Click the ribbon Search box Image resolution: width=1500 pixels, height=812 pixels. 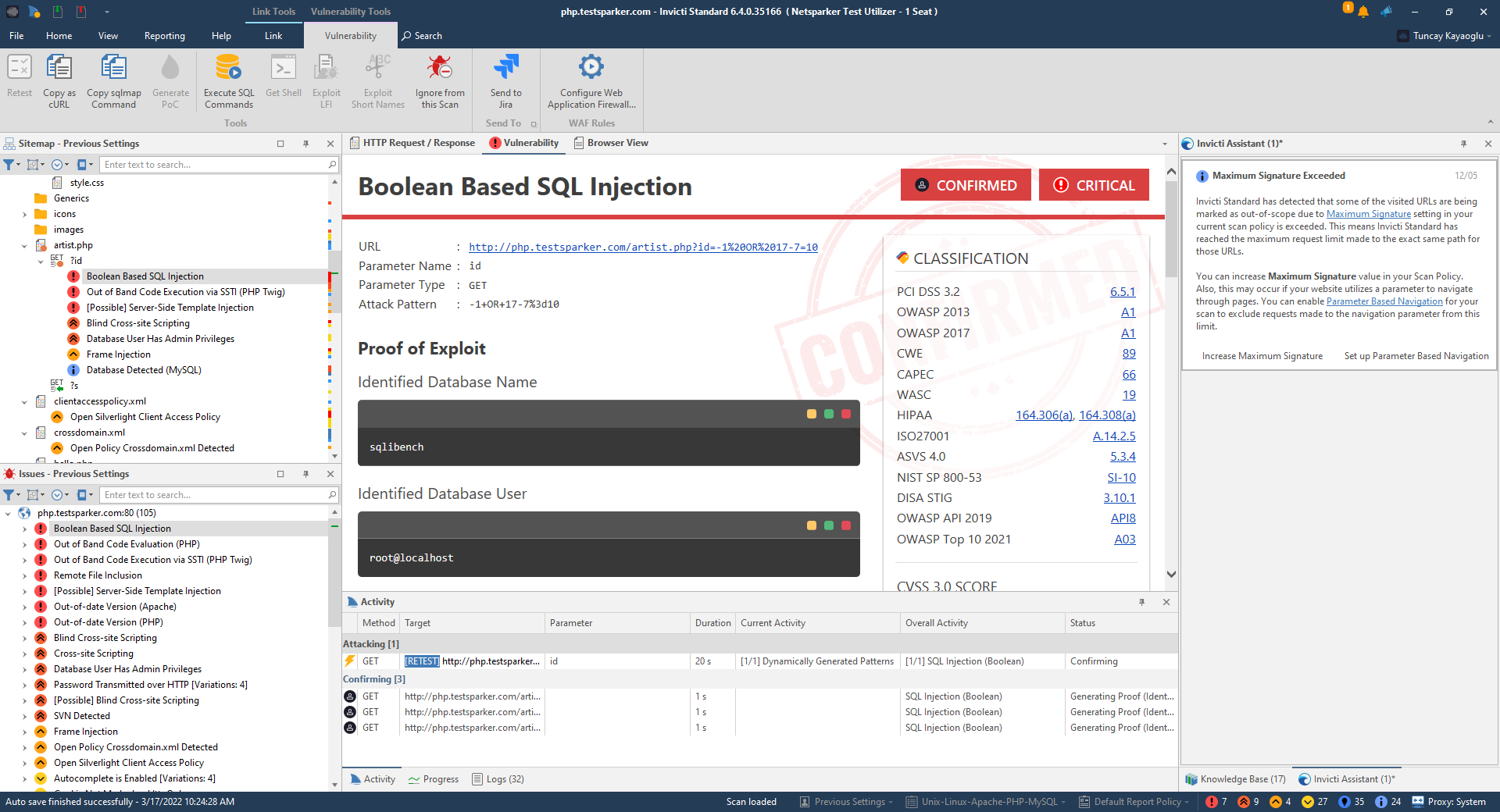click(x=422, y=36)
